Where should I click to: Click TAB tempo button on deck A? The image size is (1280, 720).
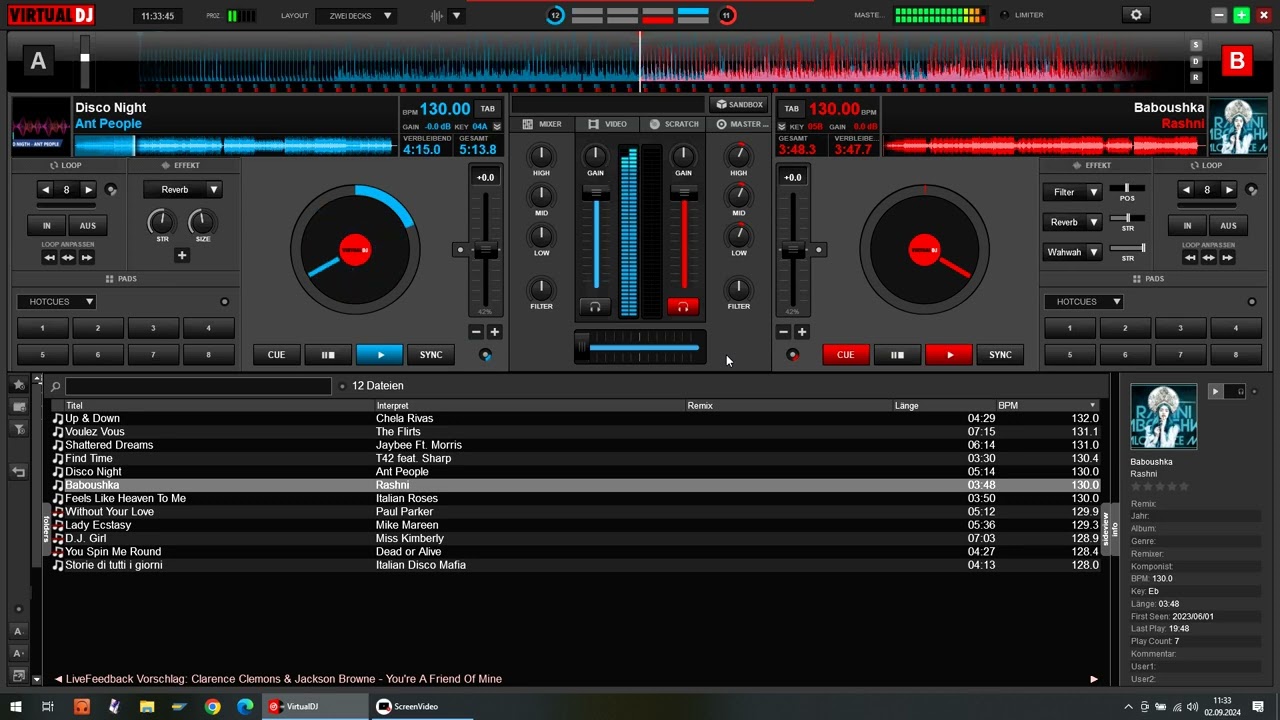tap(487, 109)
